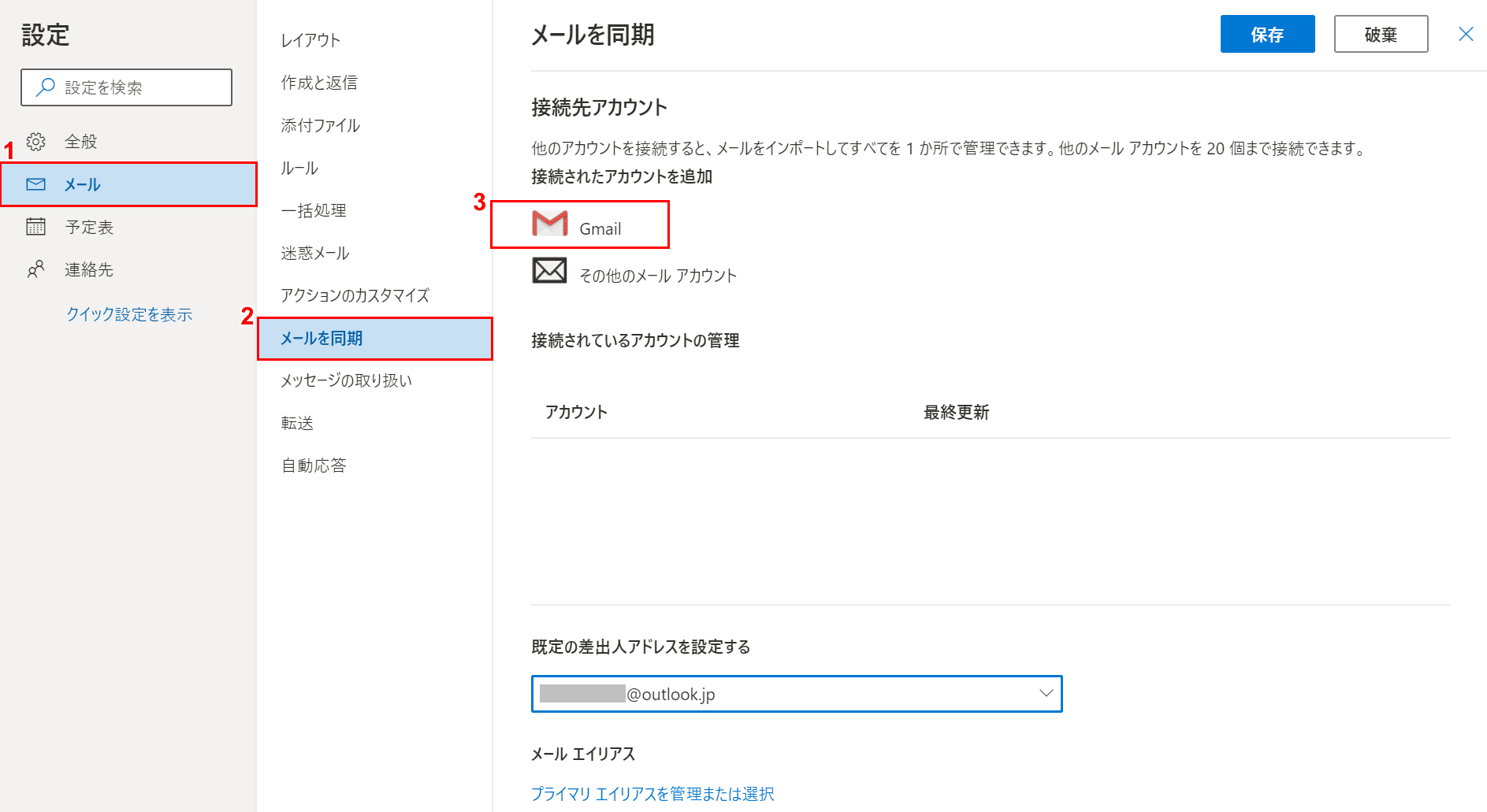Screen dimensions: 1487x812
Task: Click the calendar icon beside 予定表
Action: coord(35,227)
